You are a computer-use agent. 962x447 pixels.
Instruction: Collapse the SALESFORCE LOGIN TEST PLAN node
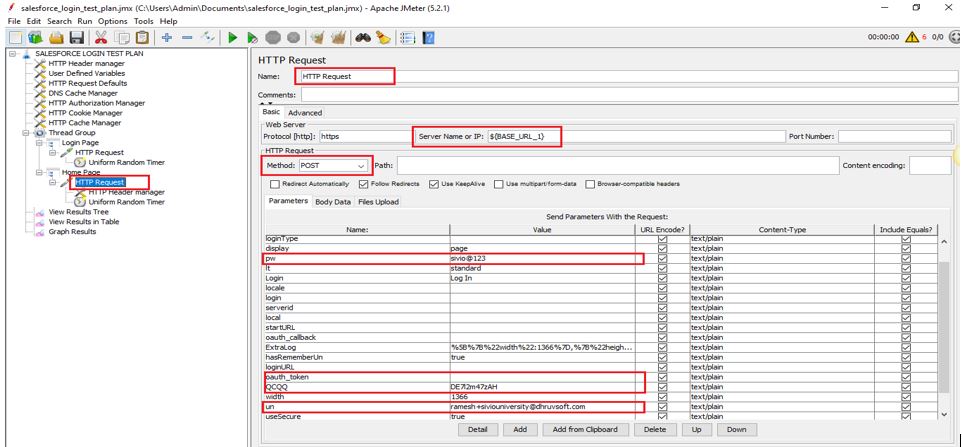[x=13, y=54]
